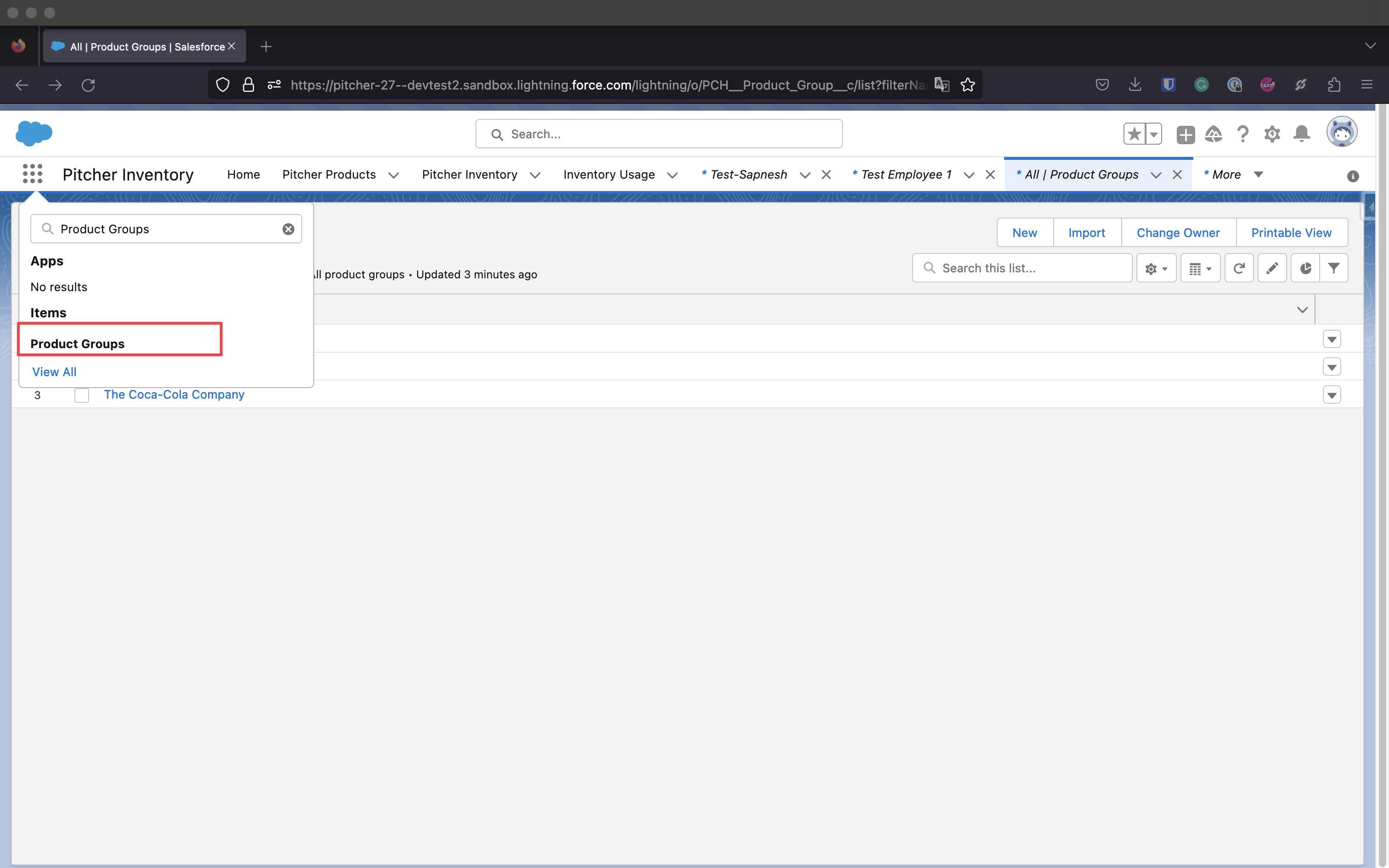1389x868 pixels.
Task: Open the Help question mark icon
Action: point(1242,134)
